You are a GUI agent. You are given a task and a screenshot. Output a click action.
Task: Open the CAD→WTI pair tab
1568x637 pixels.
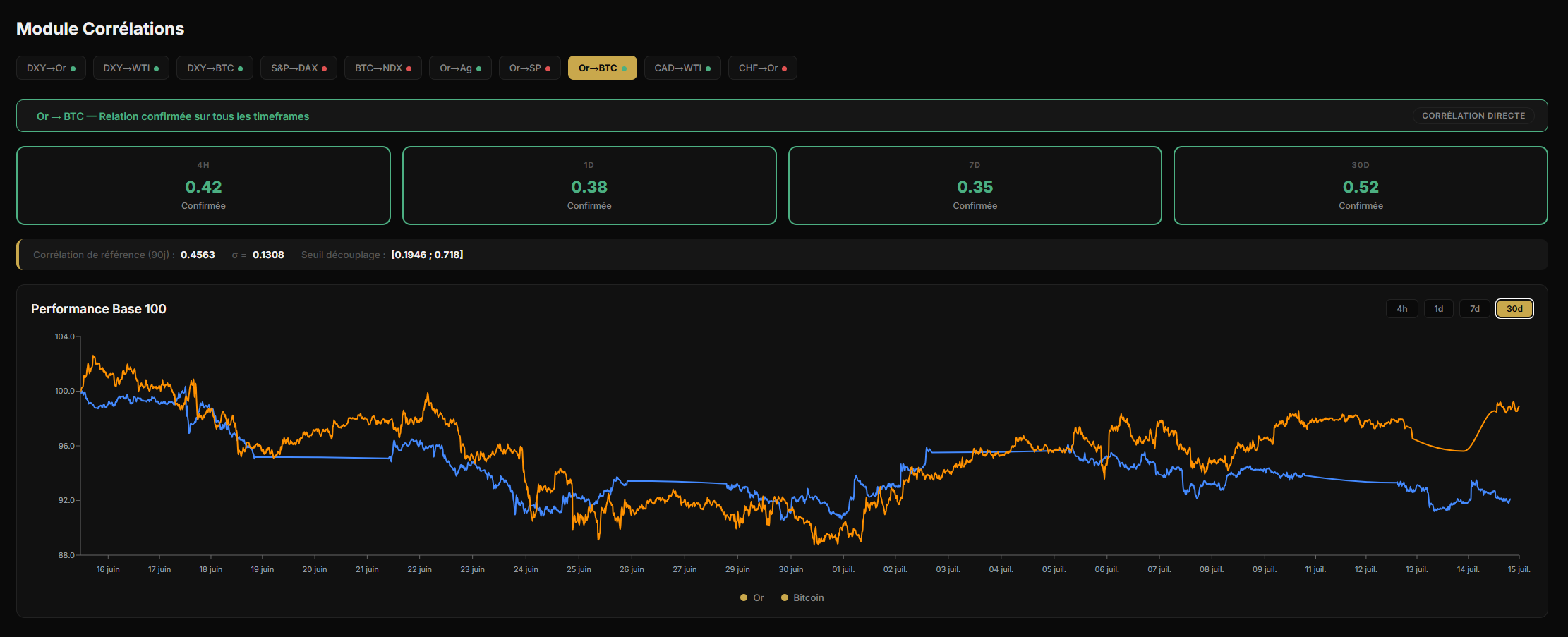[x=682, y=68]
